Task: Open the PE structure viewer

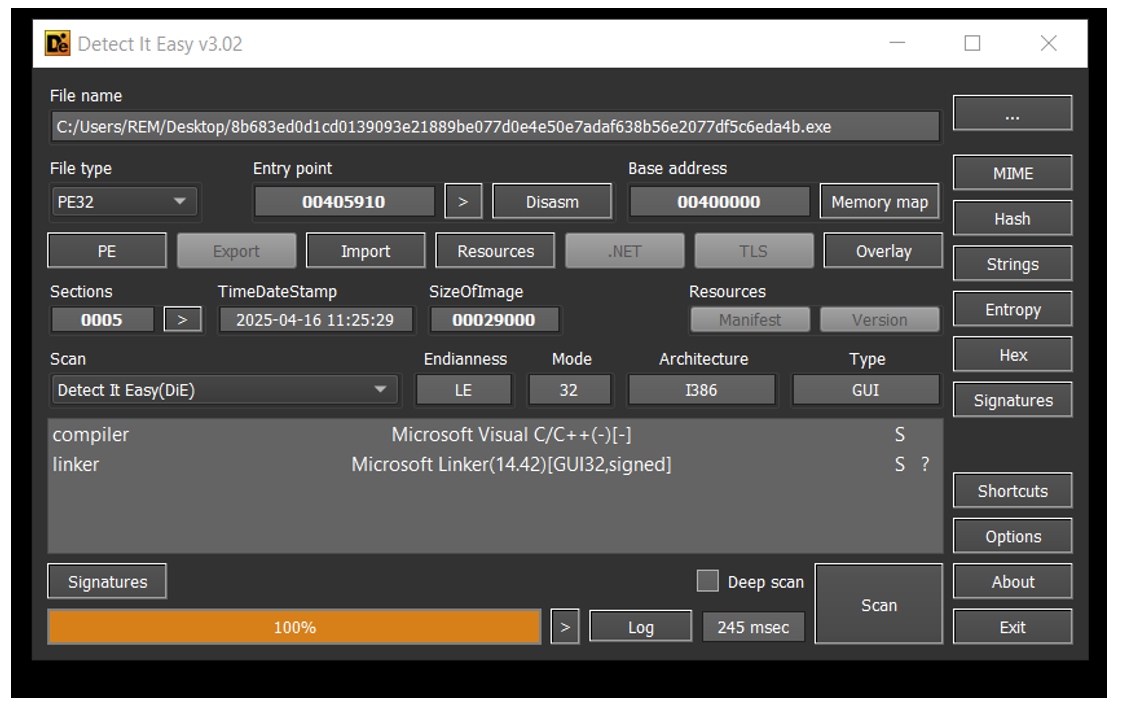Action: (x=107, y=251)
